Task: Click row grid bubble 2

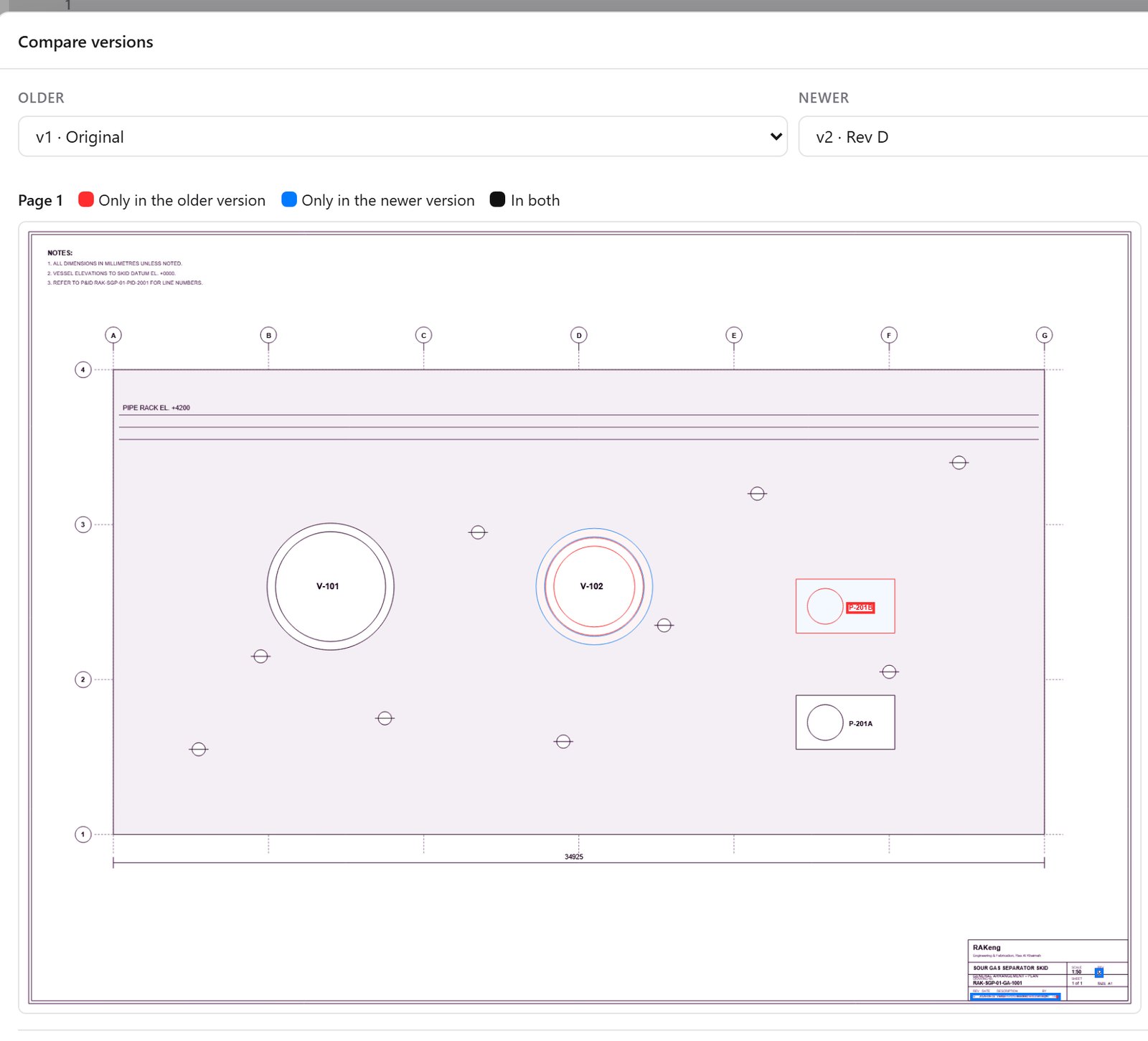Action: [83, 679]
